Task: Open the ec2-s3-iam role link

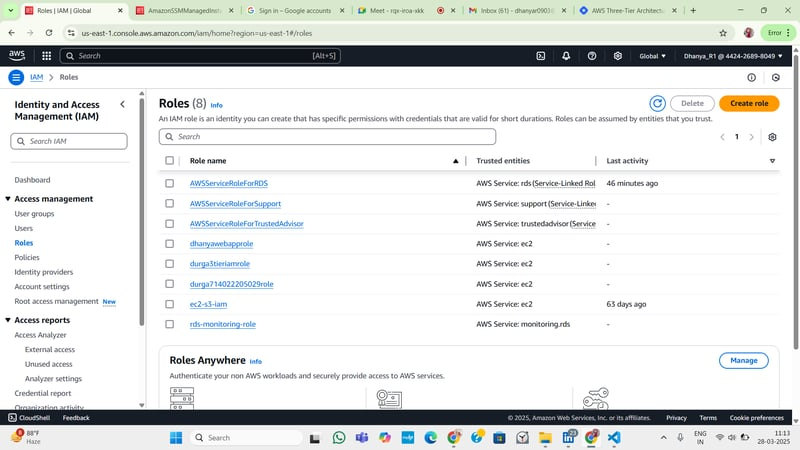Action: point(208,304)
